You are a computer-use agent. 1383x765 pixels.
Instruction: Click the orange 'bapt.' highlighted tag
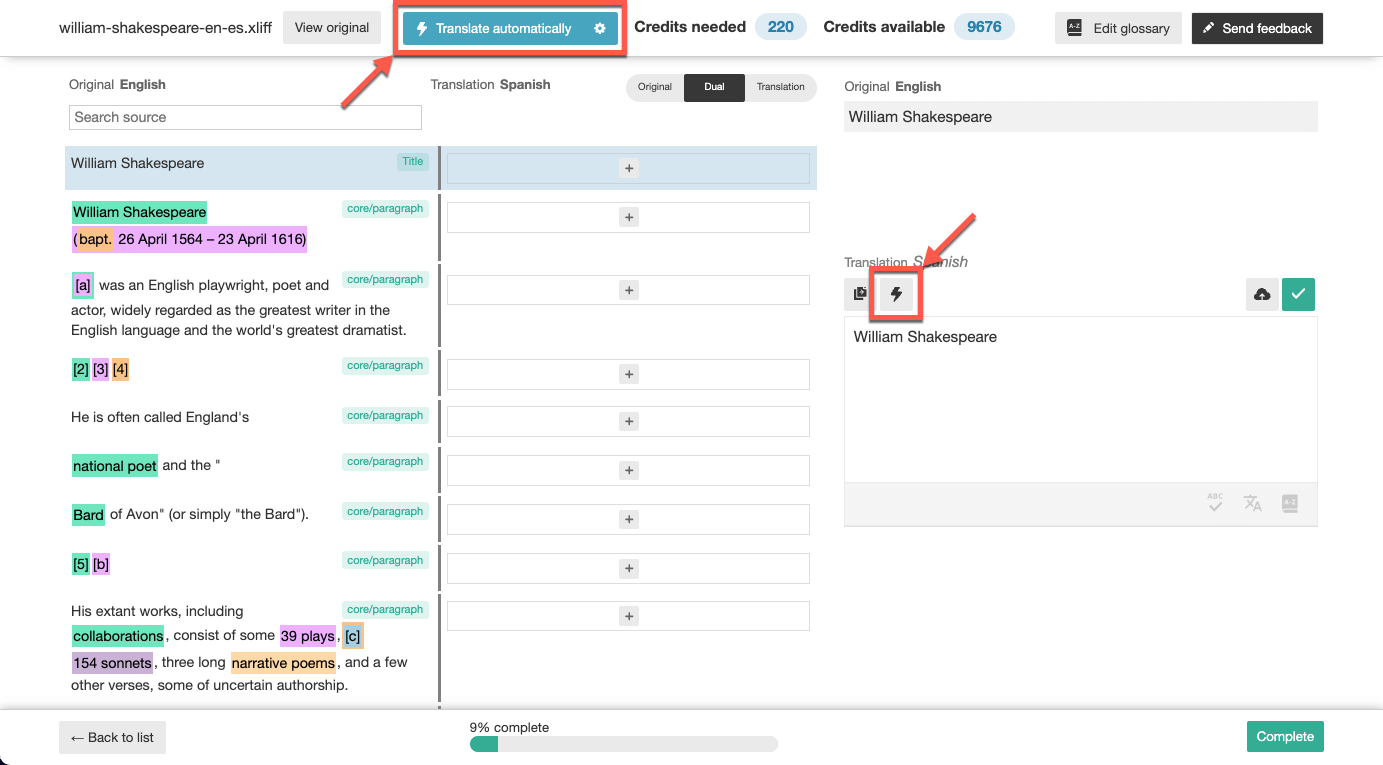[x=95, y=240]
